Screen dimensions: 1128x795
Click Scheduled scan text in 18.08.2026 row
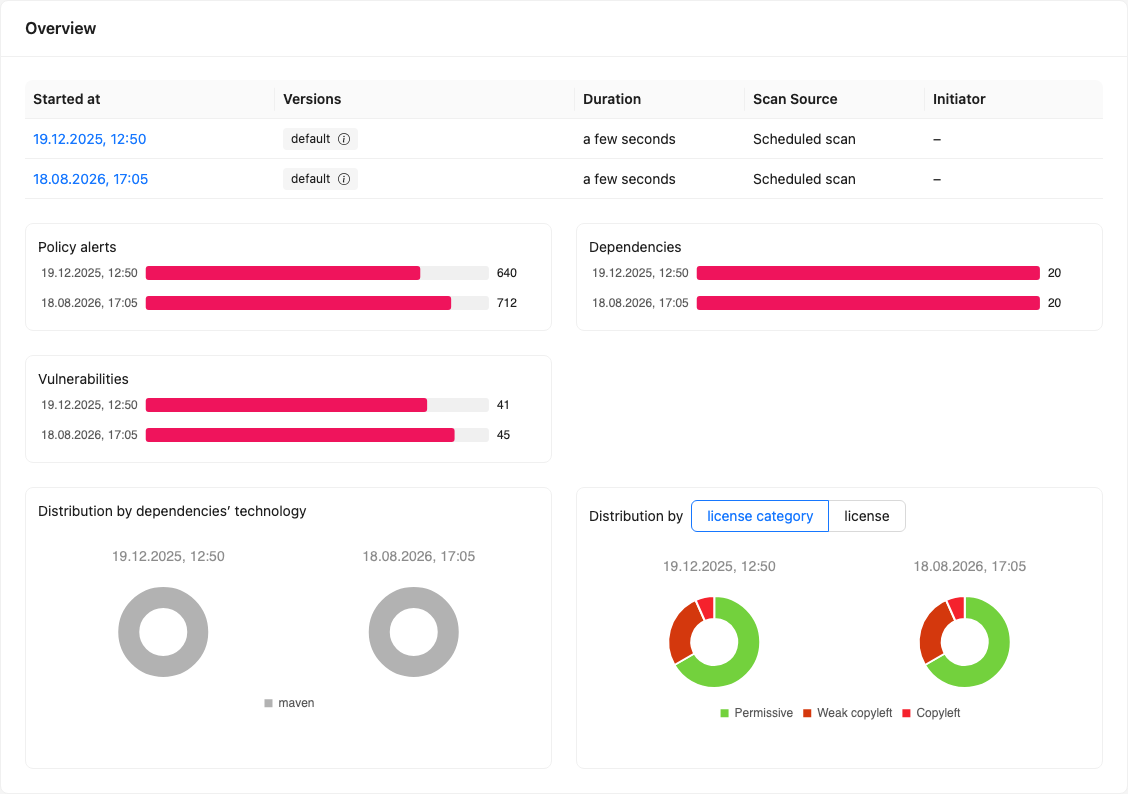(804, 179)
